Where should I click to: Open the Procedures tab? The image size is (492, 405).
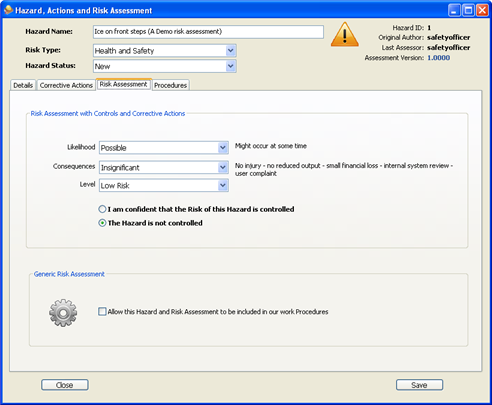(x=170, y=85)
